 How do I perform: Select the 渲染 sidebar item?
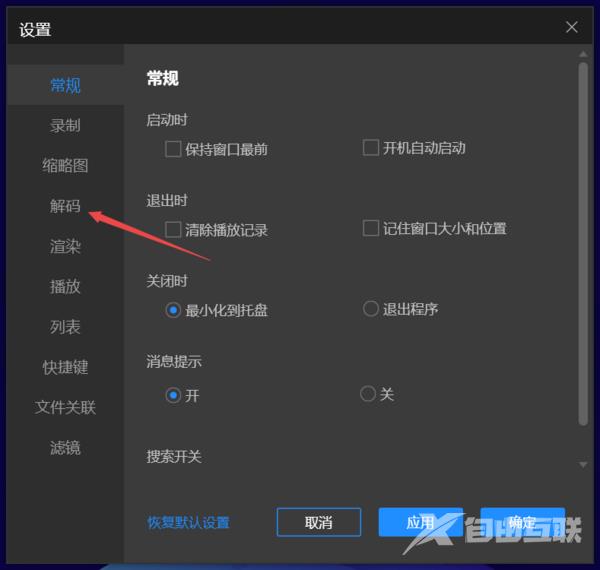pyautogui.click(x=65, y=246)
